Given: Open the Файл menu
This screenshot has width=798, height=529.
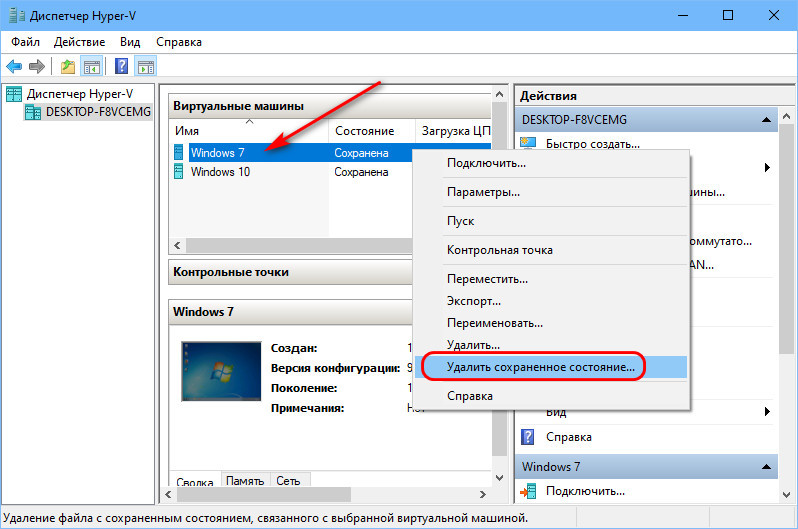Looking at the screenshot, I should [26, 42].
